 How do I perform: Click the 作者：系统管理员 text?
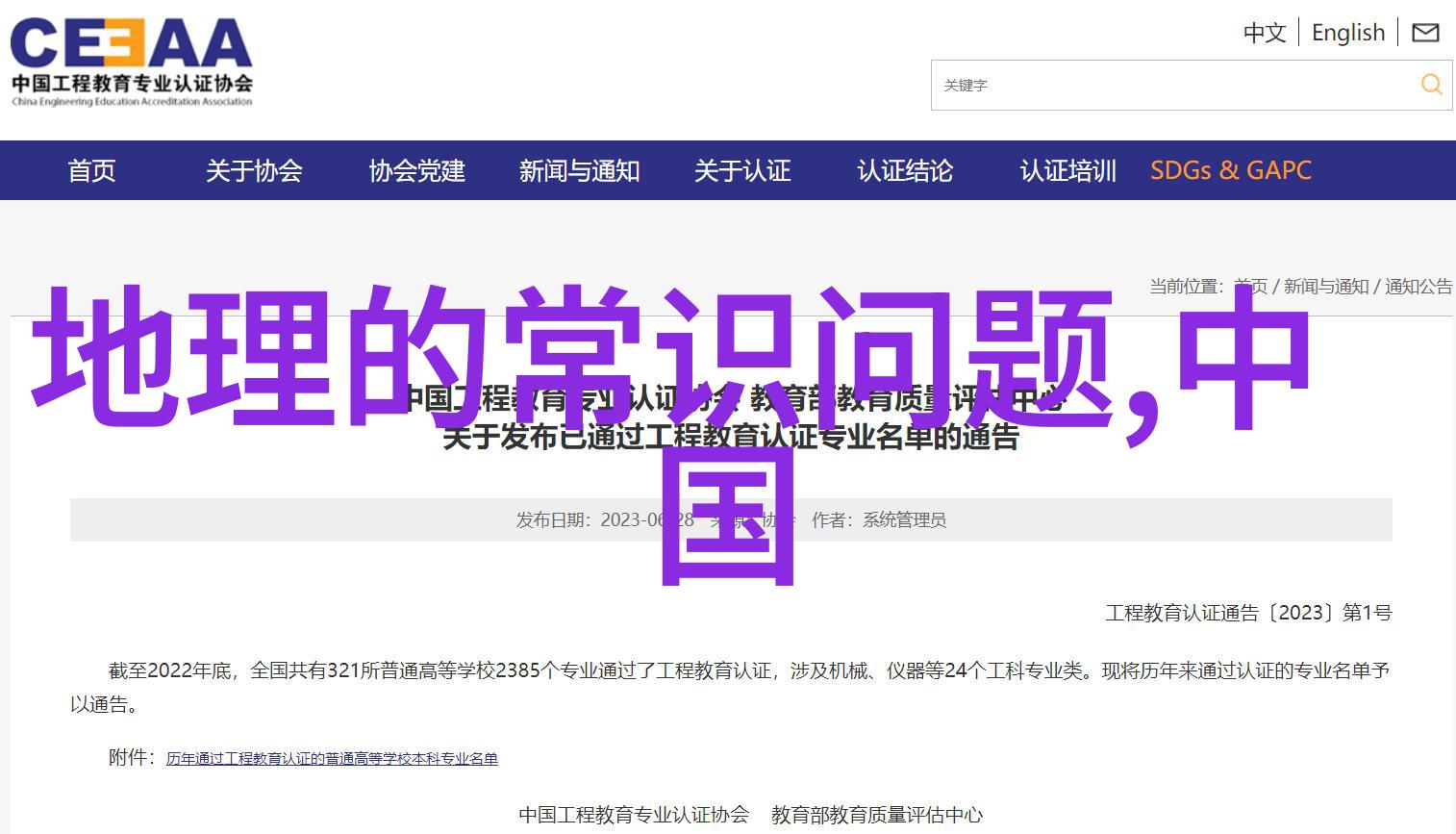[879, 520]
